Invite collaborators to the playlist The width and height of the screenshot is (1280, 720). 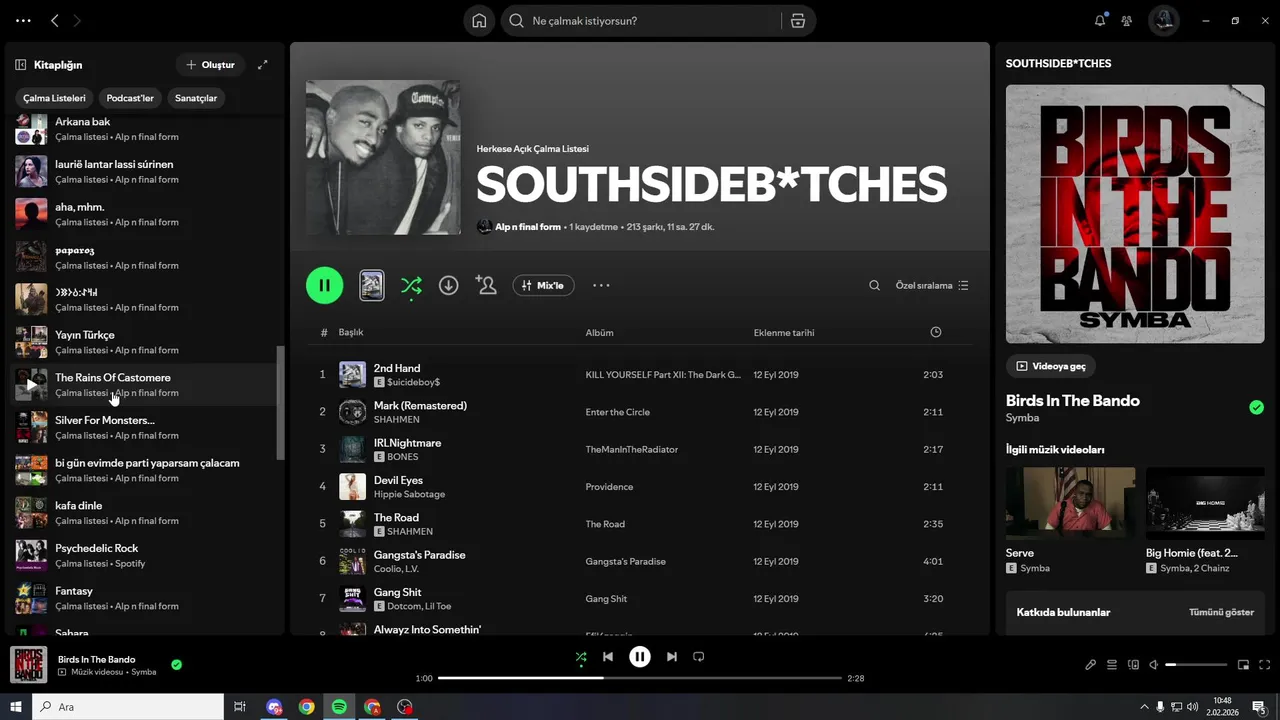coord(486,285)
